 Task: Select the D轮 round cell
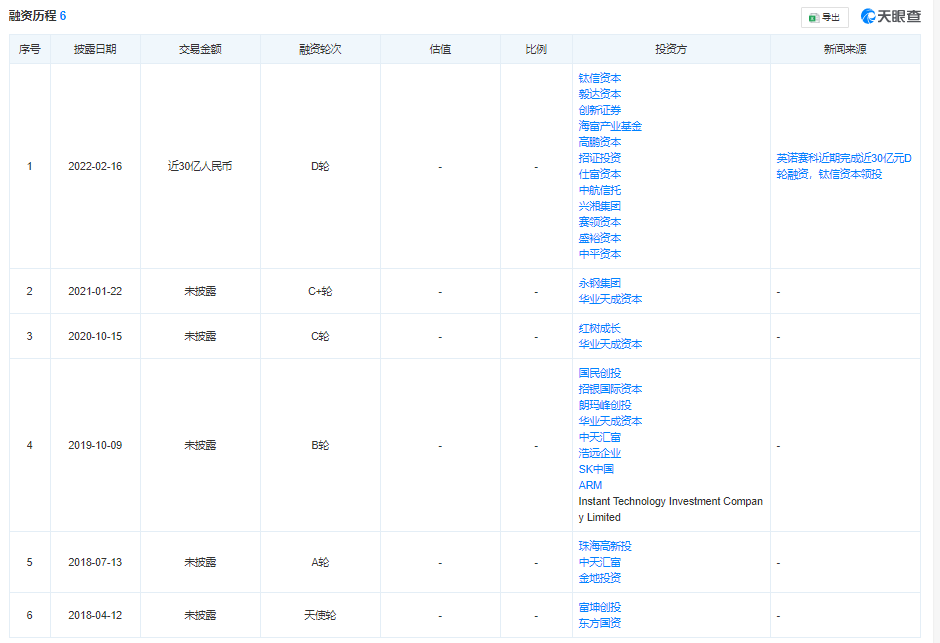tap(320, 167)
